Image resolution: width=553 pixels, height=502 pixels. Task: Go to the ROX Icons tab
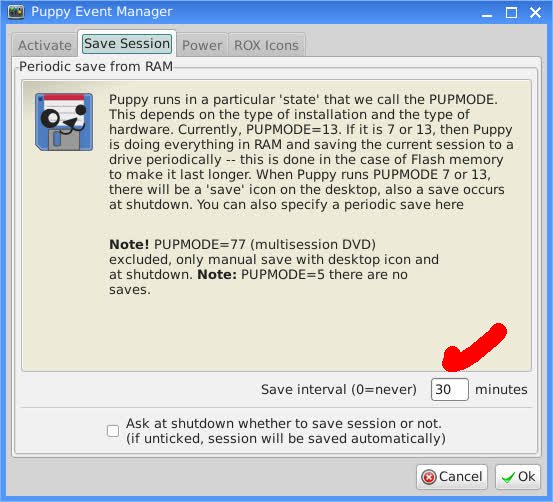[266, 45]
